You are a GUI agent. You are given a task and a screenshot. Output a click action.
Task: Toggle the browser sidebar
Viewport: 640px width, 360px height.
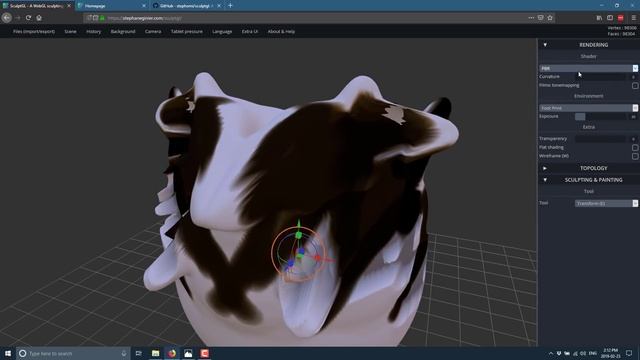pos(610,18)
